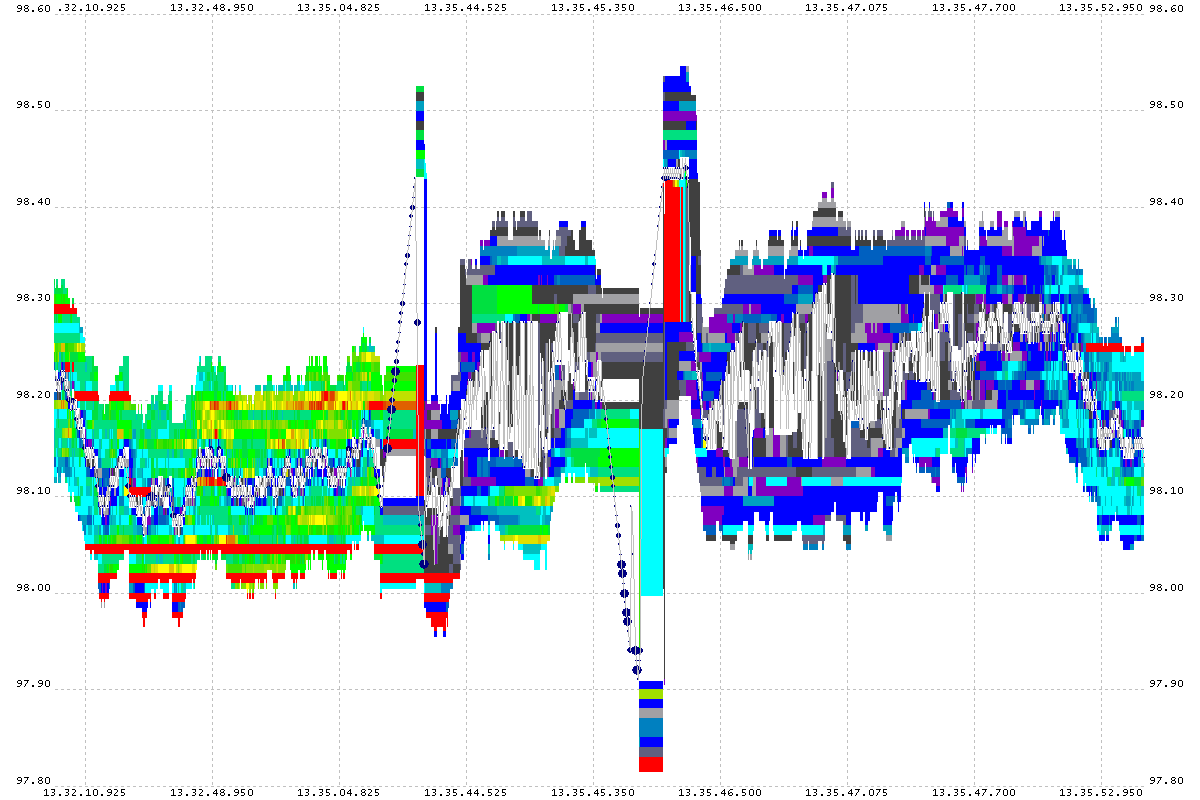The height and width of the screenshot is (800, 1200).
Task: Choose the 98.40 value on the right axis
Action: [x=1165, y=202]
